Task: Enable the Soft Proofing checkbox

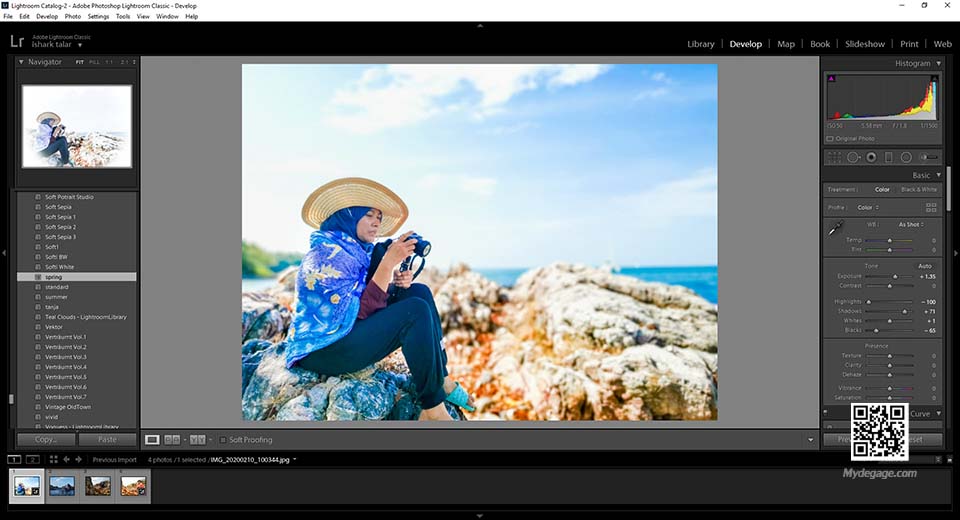Action: coord(223,440)
